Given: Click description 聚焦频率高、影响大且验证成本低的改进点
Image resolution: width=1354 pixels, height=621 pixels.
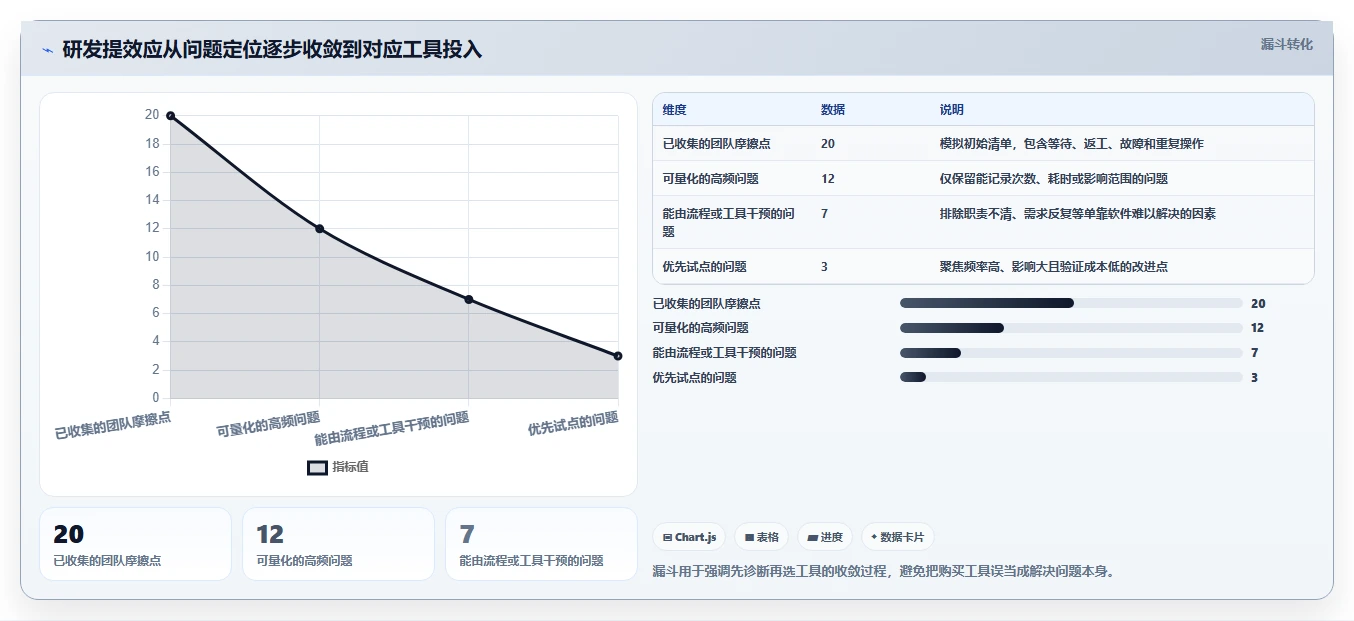Looking at the screenshot, I should [1053, 267].
